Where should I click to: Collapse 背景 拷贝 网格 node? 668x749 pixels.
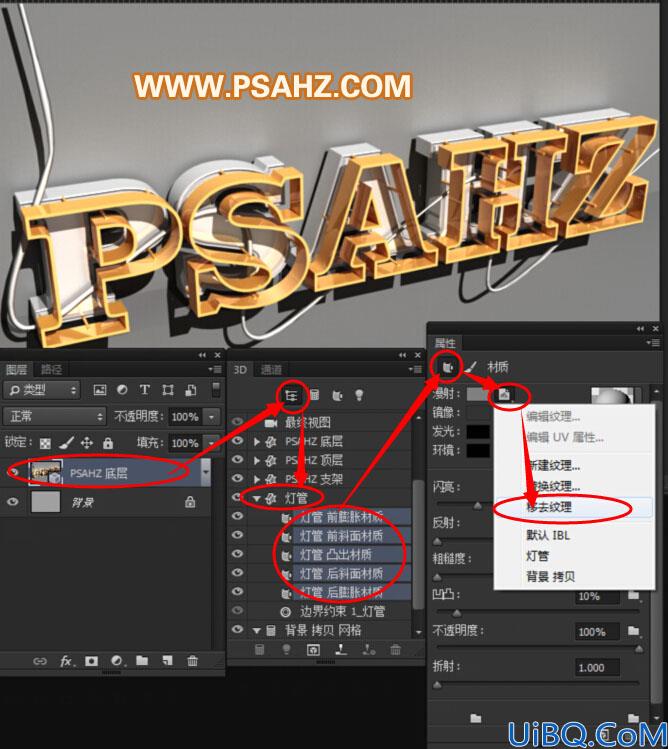tap(257, 631)
